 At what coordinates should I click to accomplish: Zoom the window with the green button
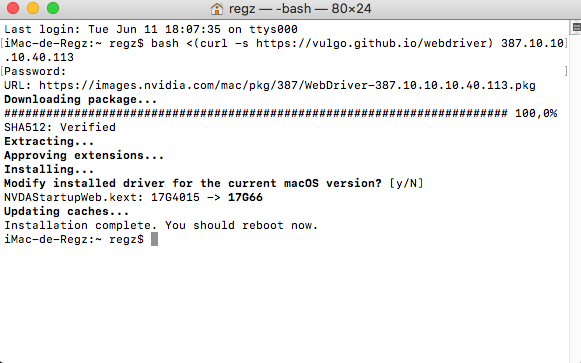53,8
